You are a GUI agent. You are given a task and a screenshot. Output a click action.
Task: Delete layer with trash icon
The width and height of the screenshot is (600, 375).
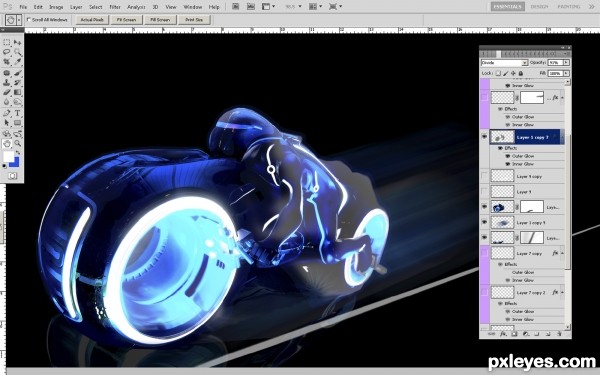click(x=559, y=334)
